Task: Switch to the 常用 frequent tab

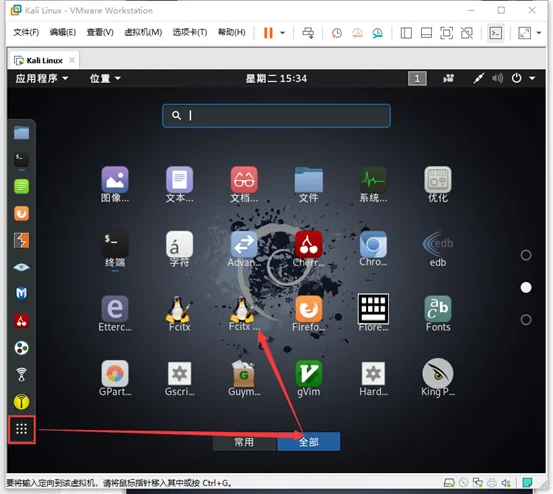Action: pyautogui.click(x=244, y=442)
